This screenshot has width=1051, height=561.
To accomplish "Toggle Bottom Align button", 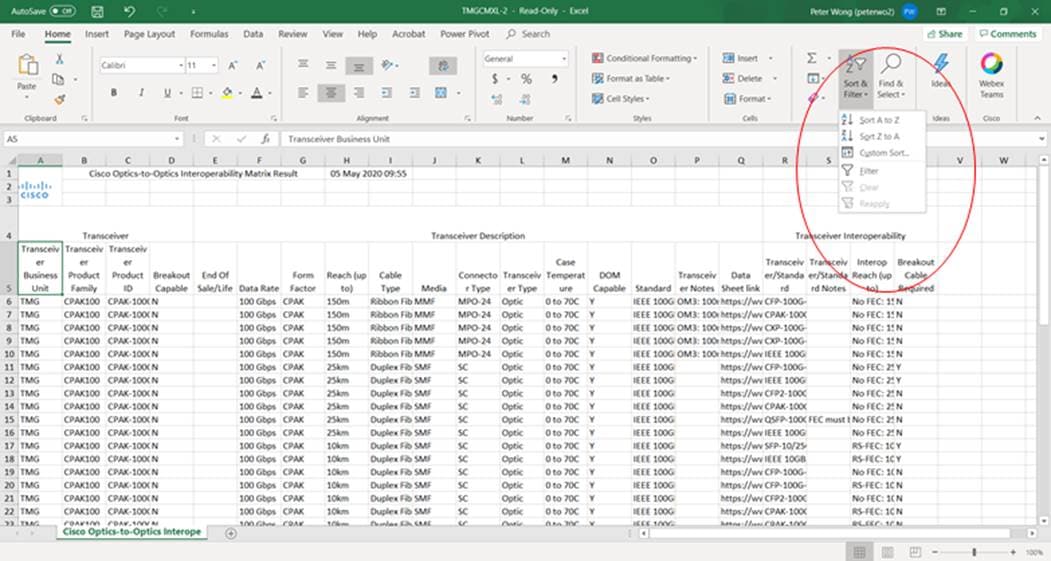I will pos(359,65).
